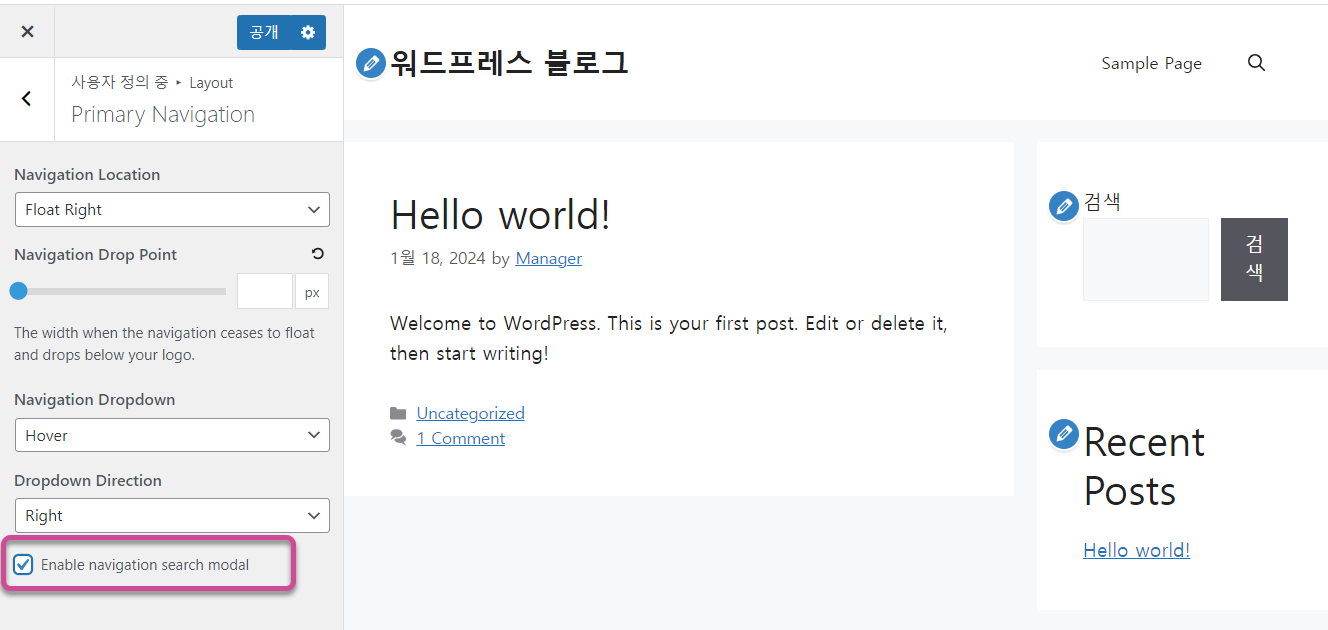Click the px unit label box

pos(312,292)
